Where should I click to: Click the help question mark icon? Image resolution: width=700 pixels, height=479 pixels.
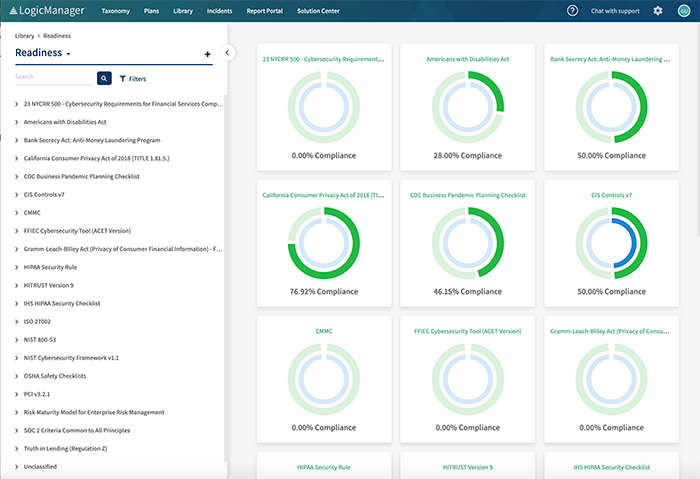coord(573,10)
